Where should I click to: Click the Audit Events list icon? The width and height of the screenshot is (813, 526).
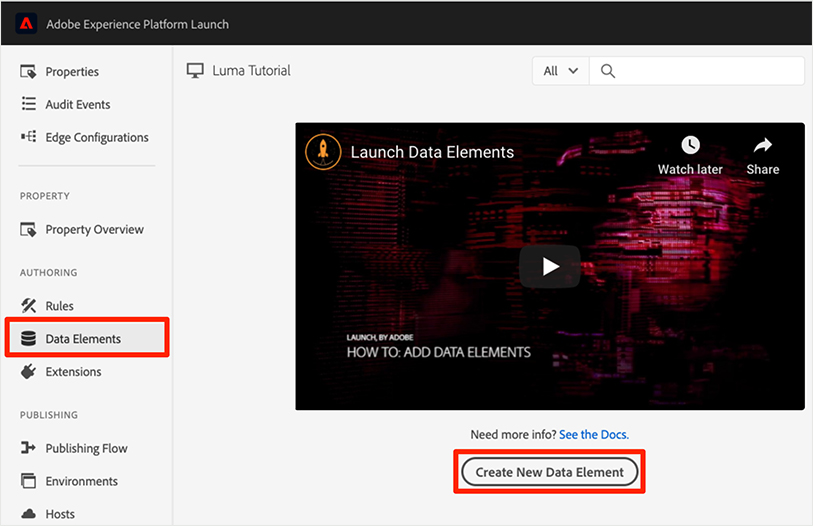click(29, 104)
